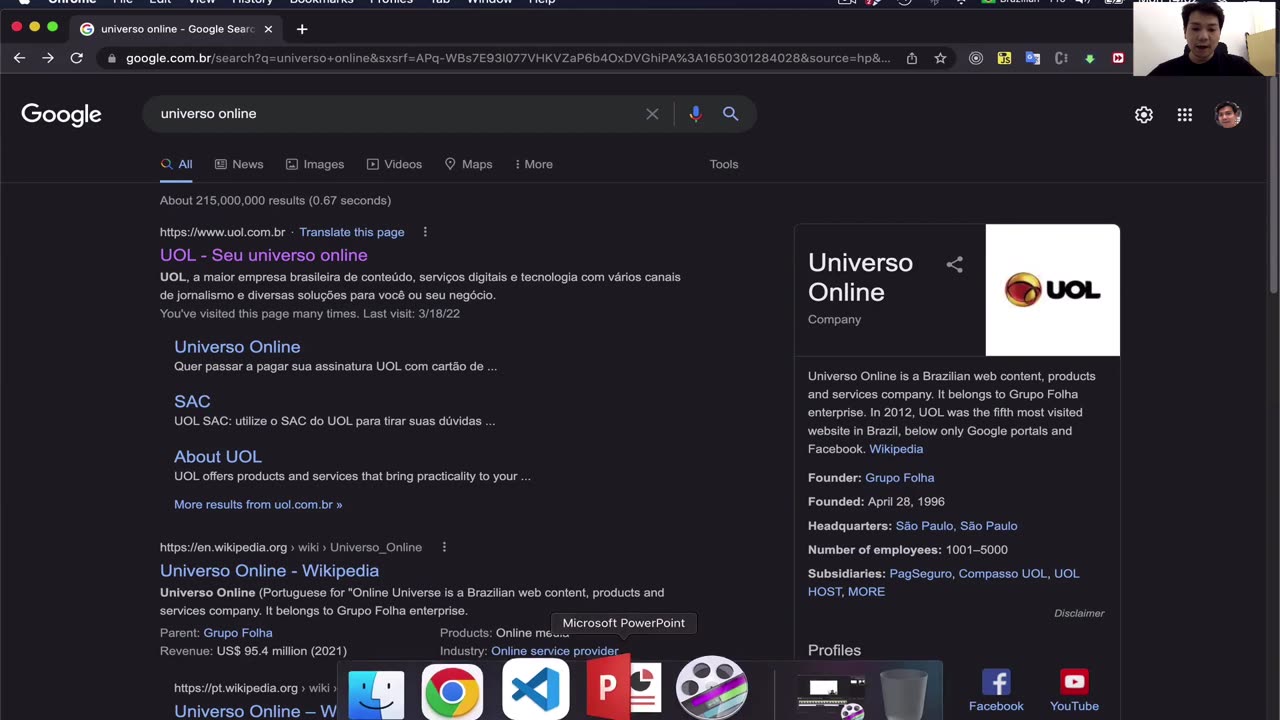Start voice search with the microphone
The width and height of the screenshot is (1280, 720).
click(695, 114)
